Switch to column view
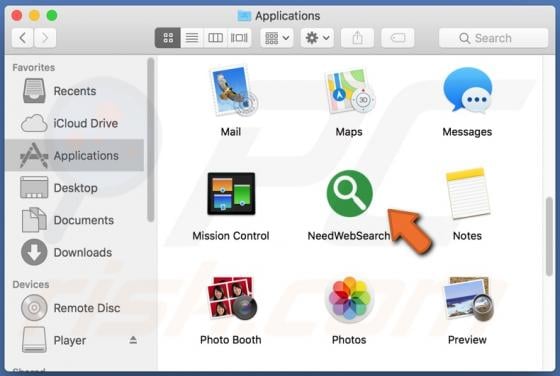Image resolution: width=560 pixels, height=376 pixels. click(x=215, y=38)
